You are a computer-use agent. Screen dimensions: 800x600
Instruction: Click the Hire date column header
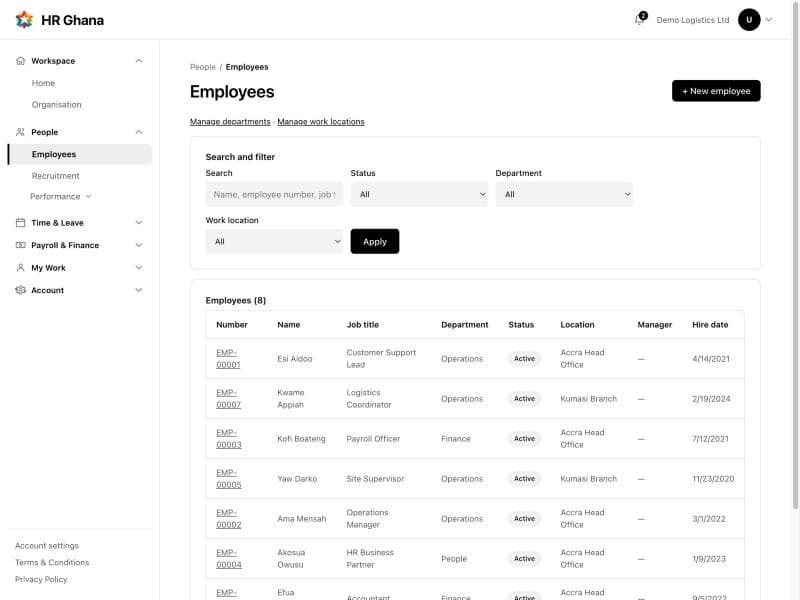[710, 324]
